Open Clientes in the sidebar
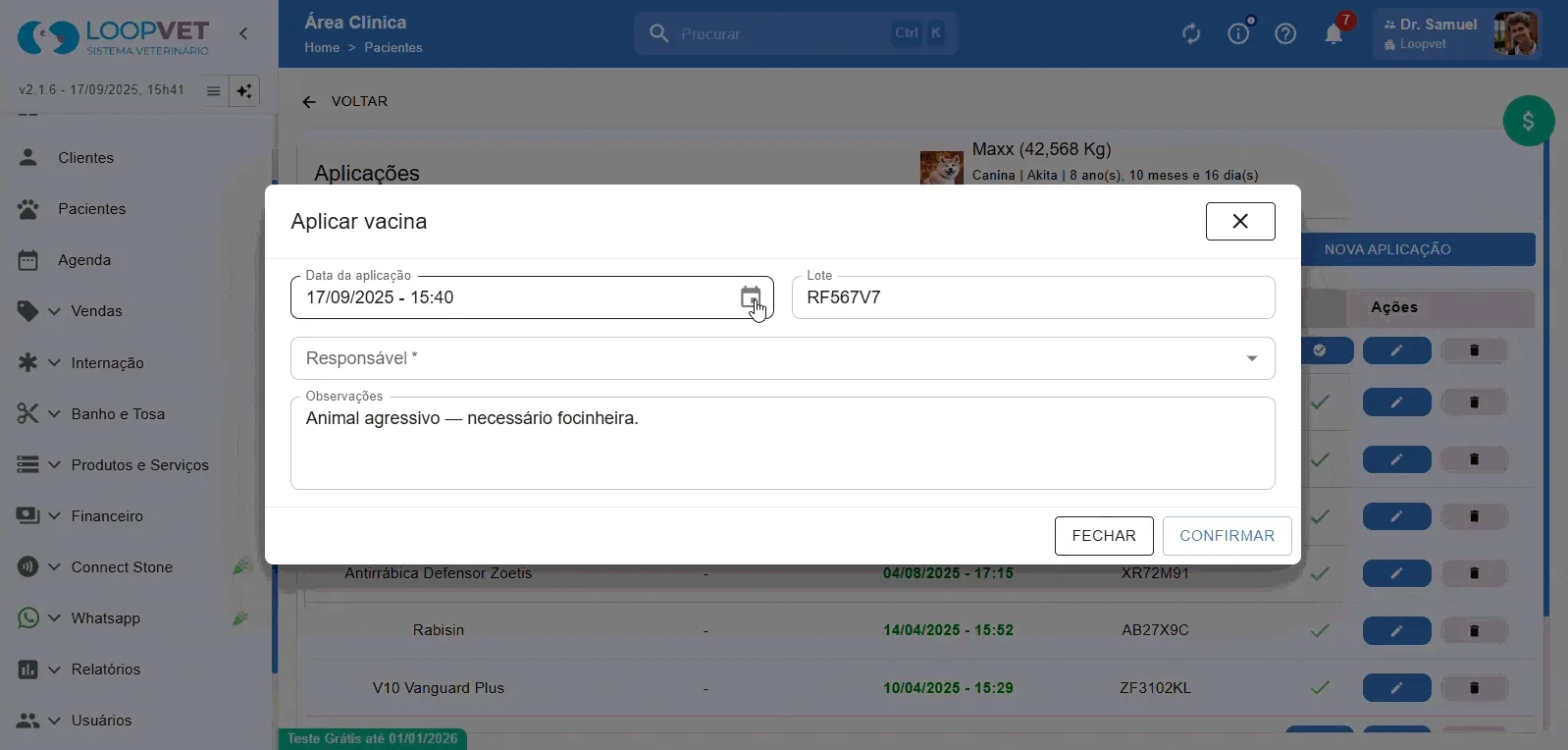 [85, 158]
